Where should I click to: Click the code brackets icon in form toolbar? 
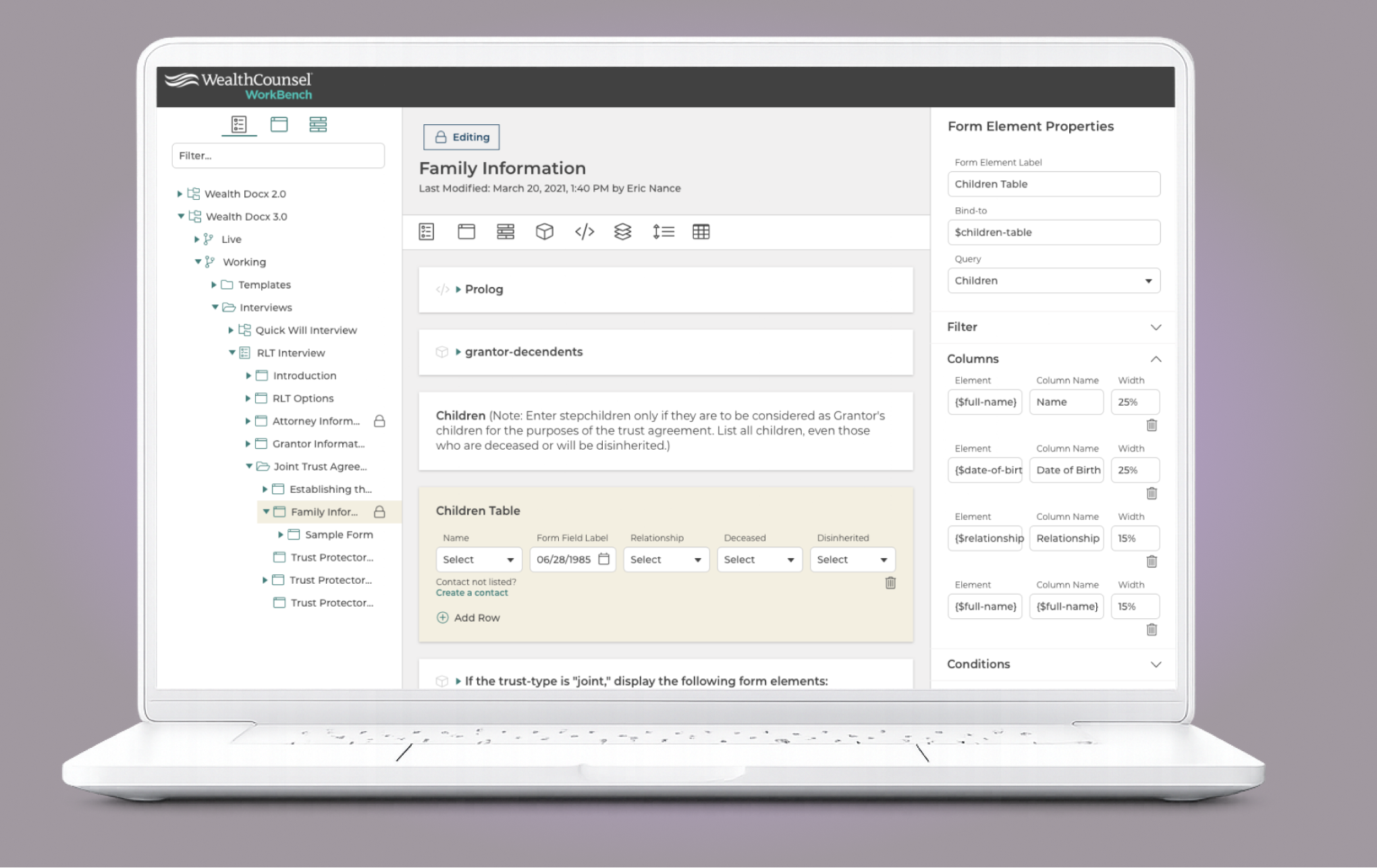click(584, 232)
